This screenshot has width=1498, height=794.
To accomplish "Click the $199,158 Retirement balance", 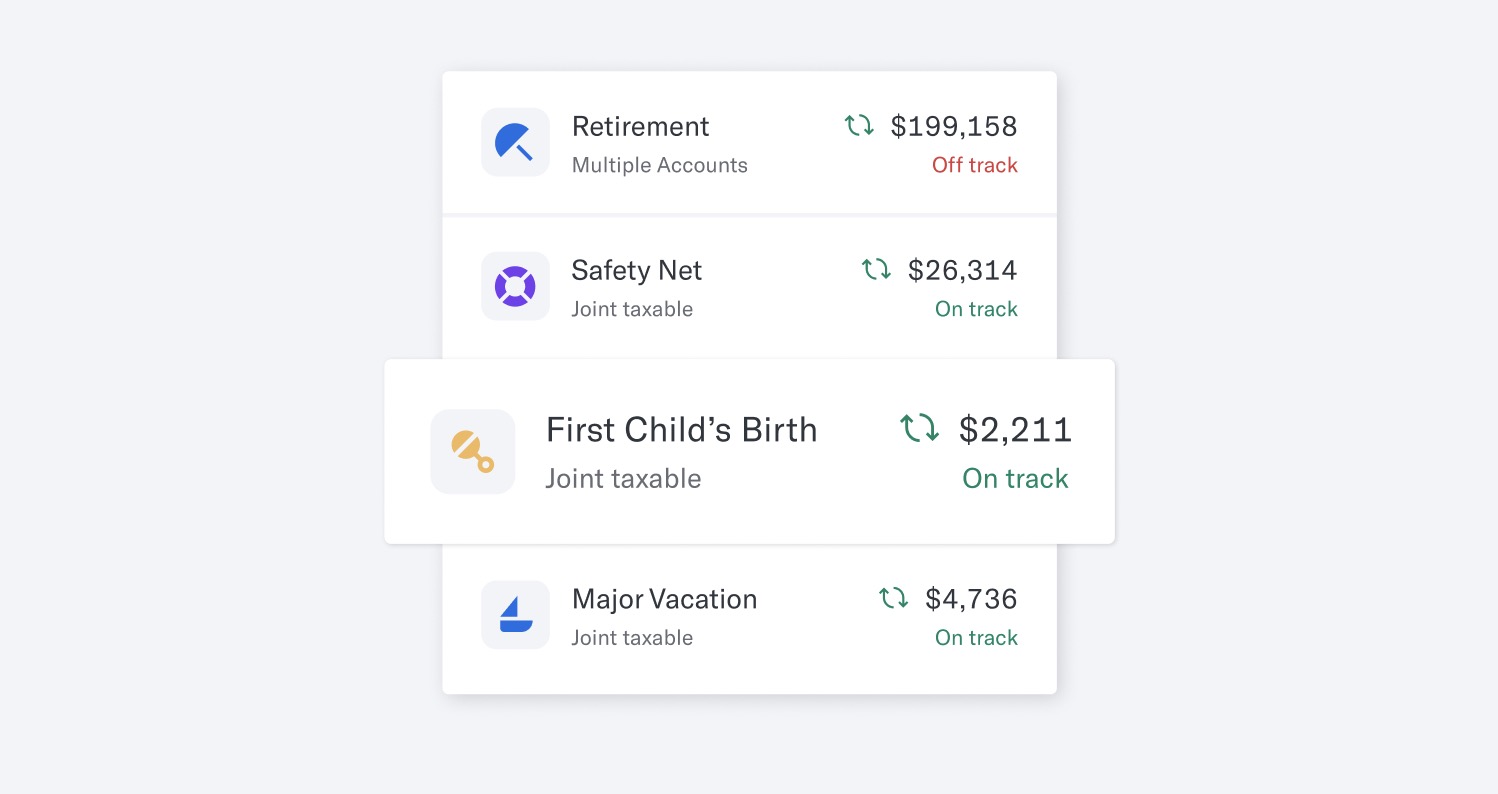I will click(x=954, y=126).
